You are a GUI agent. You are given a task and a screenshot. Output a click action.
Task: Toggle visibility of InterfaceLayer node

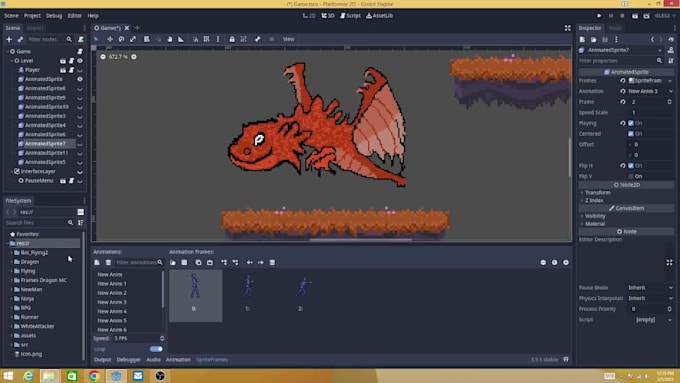(x=80, y=172)
